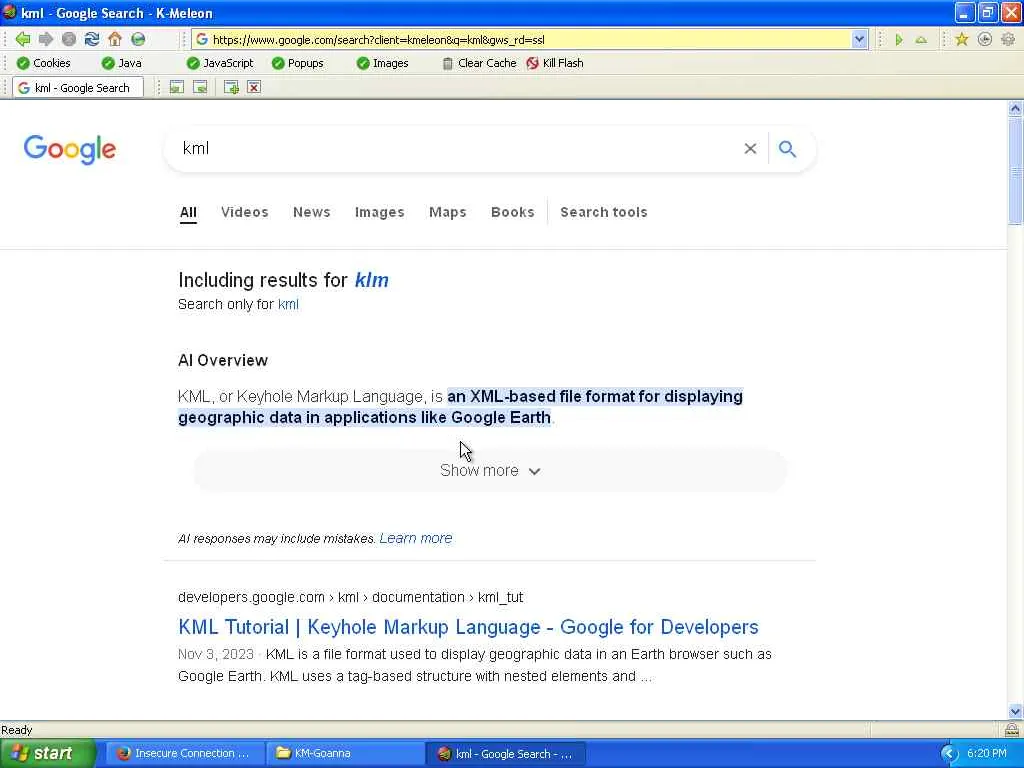Click the gray Forward arrow
The image size is (1024, 768).
pos(46,39)
